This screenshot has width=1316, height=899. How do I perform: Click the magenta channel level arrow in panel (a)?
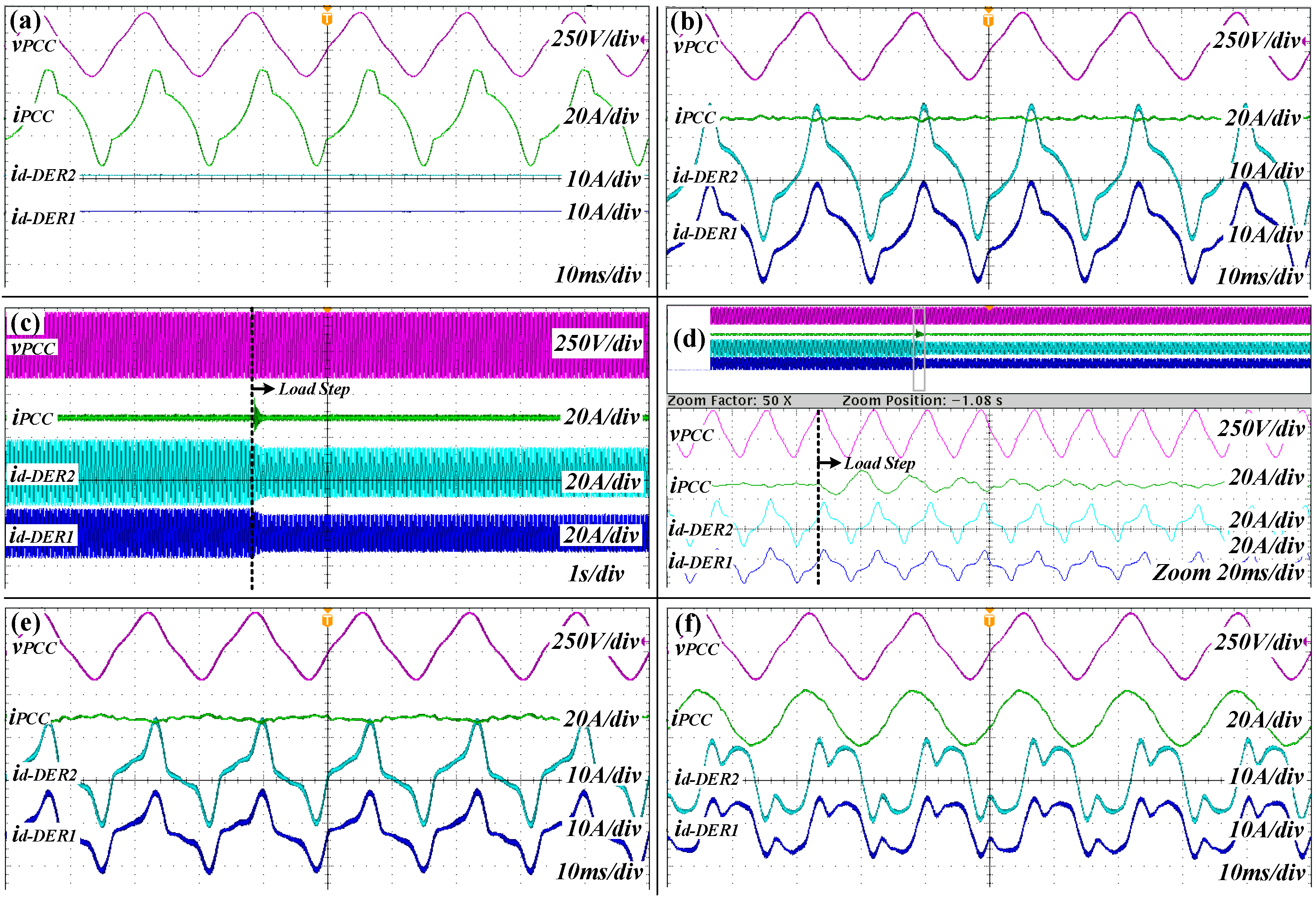tap(644, 40)
